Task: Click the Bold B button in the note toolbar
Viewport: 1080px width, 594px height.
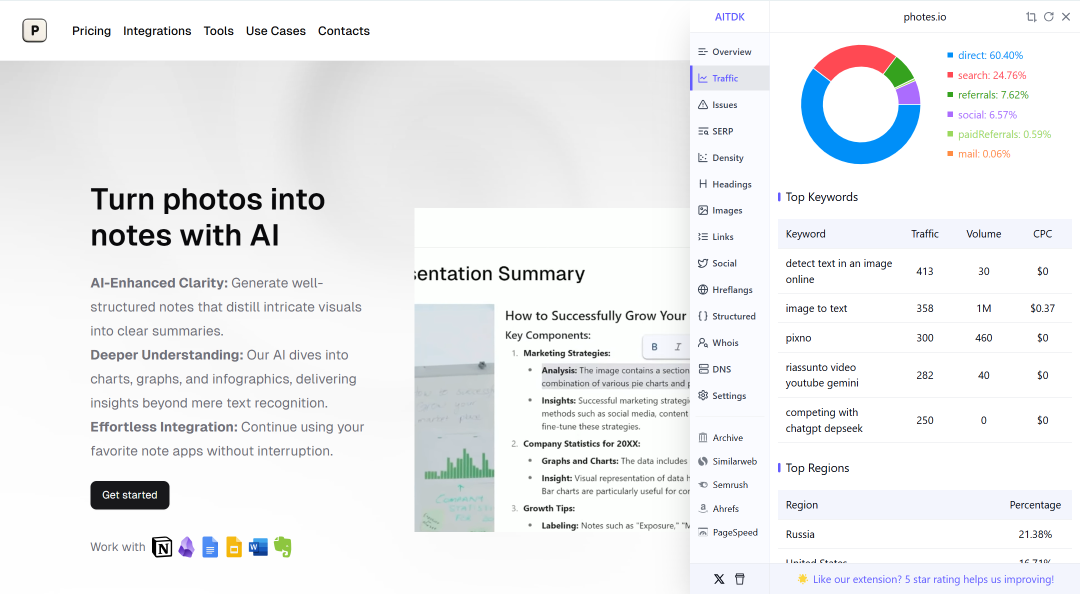Action: pos(654,347)
